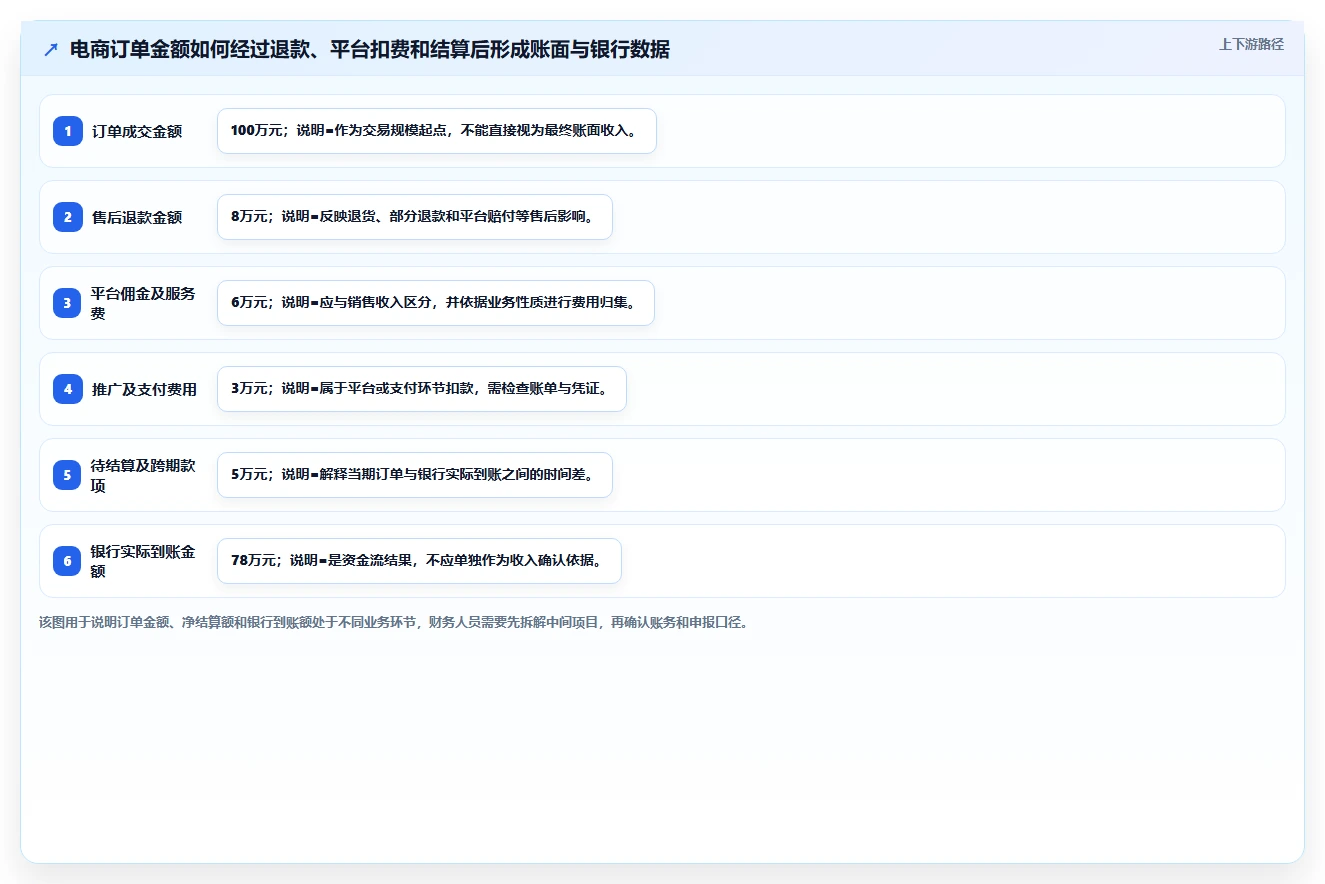This screenshot has height=884, width=1325.
Task: Open the 78万元 description box
Action: click(419, 561)
